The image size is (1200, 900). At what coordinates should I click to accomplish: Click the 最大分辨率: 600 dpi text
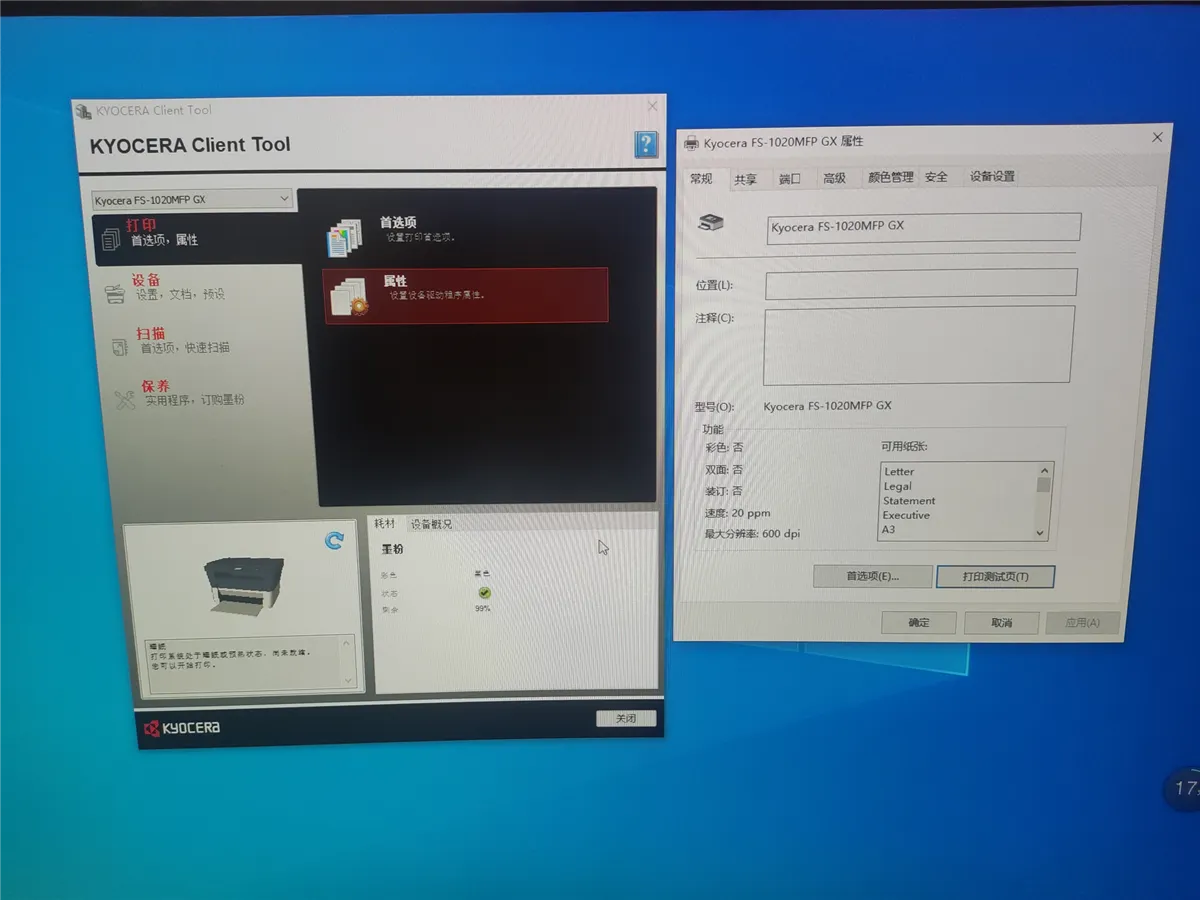tap(752, 534)
